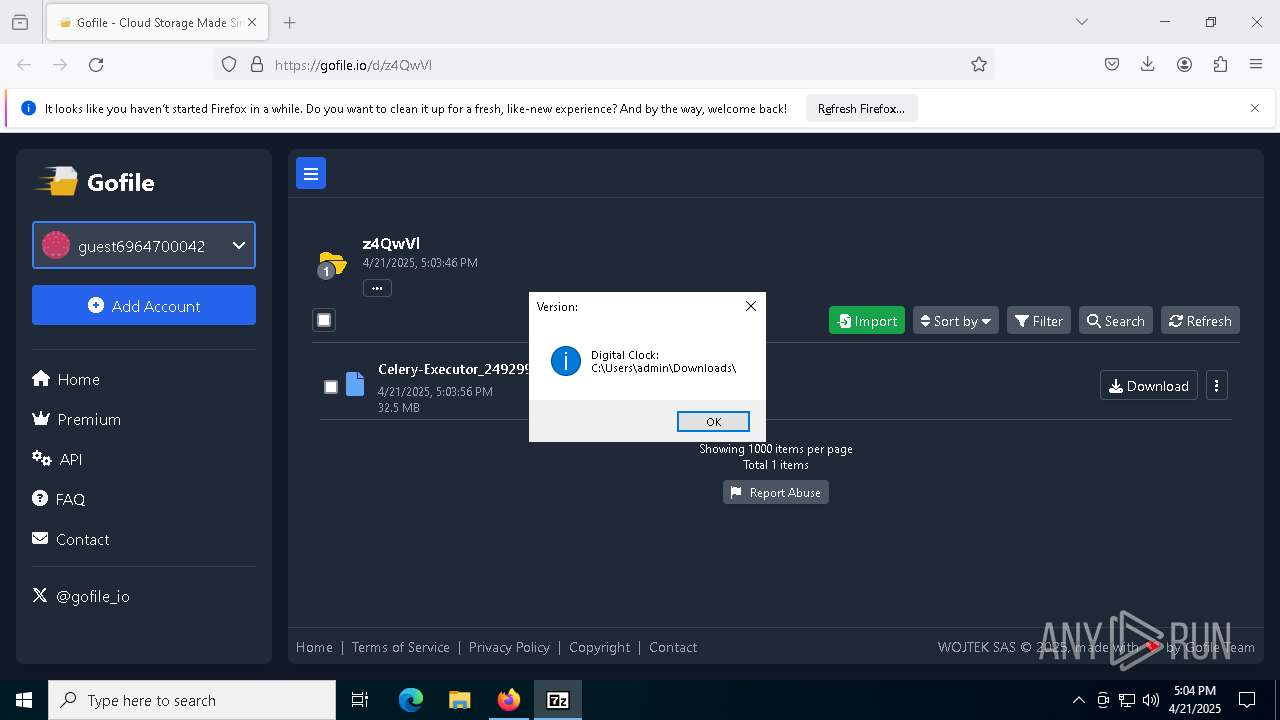
Task: Open Copyright link
Action: click(x=600, y=647)
